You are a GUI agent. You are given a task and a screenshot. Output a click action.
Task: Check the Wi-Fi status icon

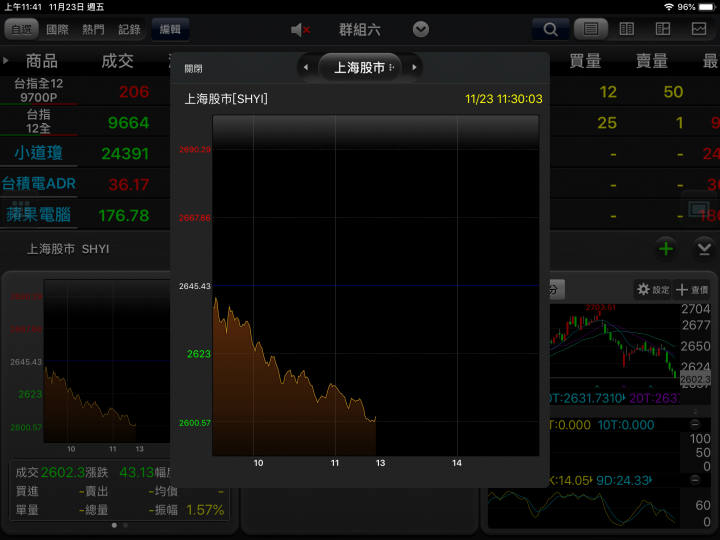tap(668, 7)
